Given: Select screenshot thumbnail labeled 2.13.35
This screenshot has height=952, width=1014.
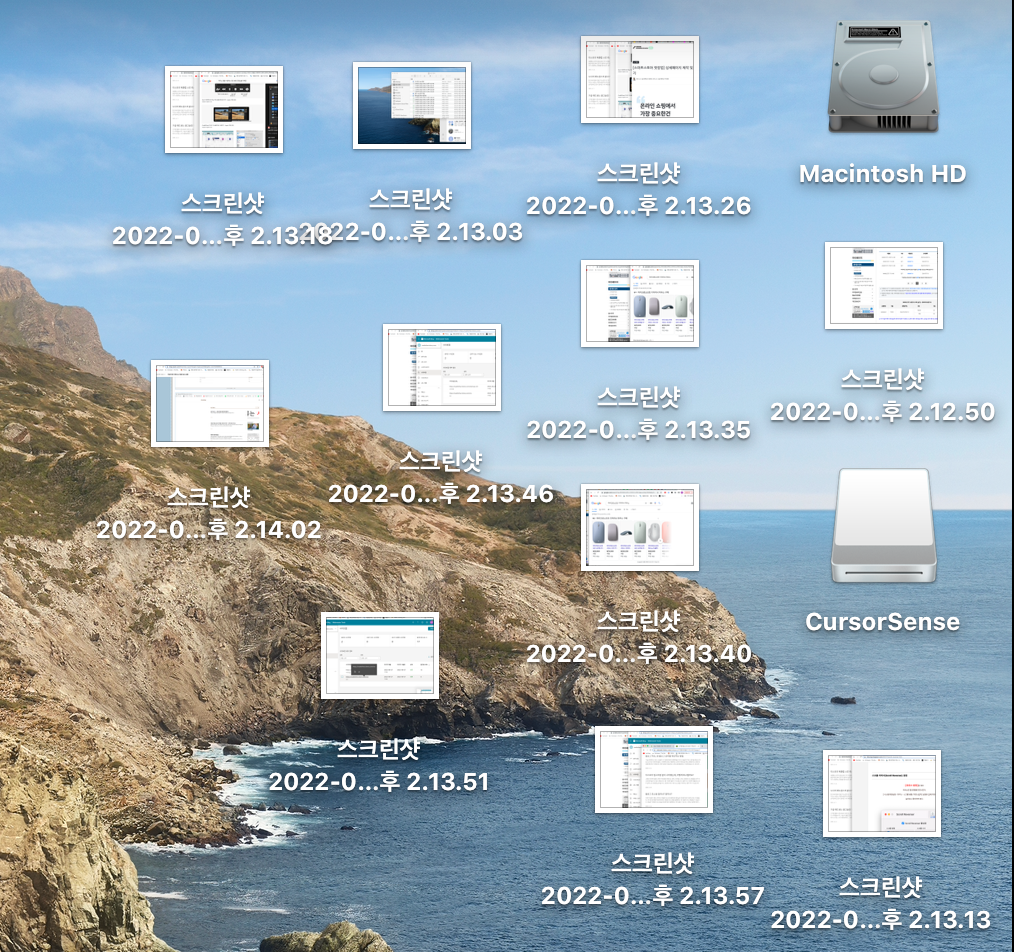Looking at the screenshot, I should click(x=640, y=303).
